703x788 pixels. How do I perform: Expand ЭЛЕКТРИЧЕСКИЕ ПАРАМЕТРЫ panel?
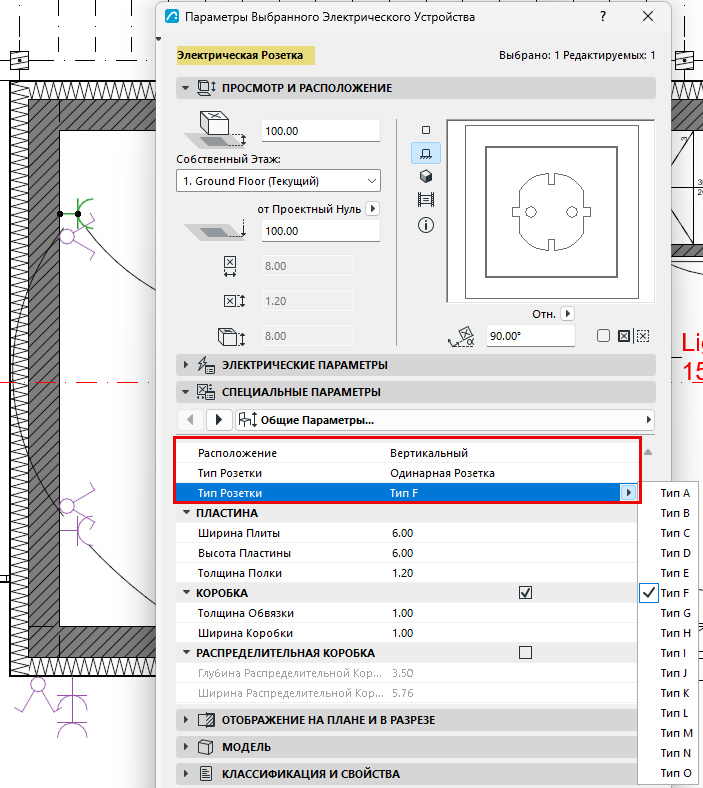[185, 365]
